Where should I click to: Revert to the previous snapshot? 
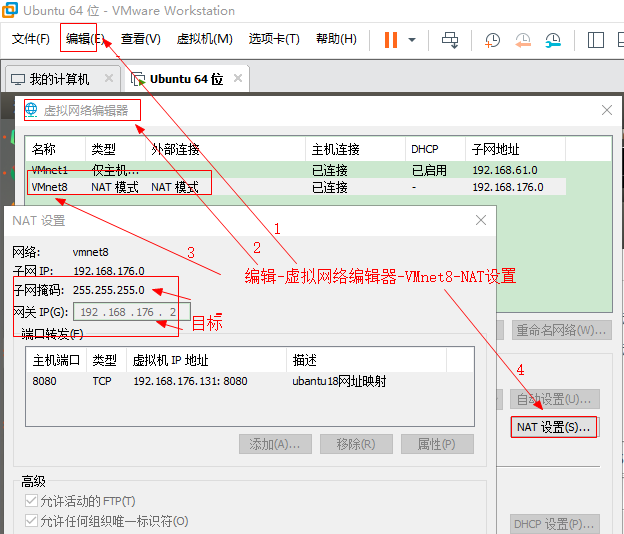(523, 40)
